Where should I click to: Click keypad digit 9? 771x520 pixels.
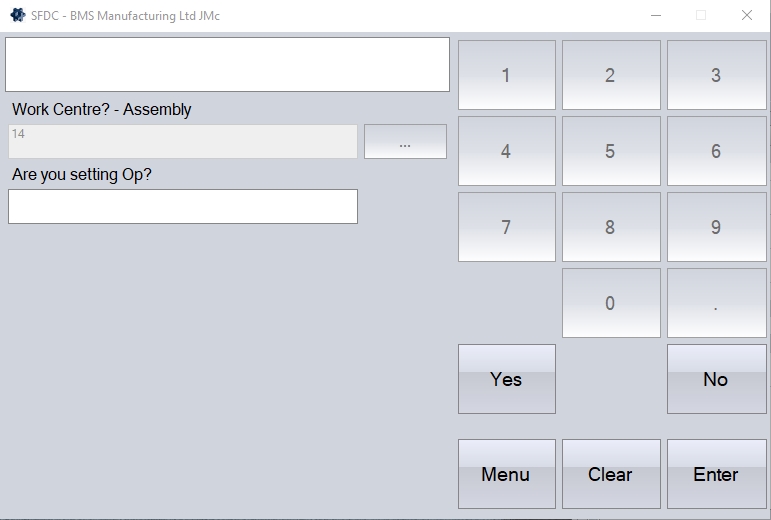tap(716, 227)
